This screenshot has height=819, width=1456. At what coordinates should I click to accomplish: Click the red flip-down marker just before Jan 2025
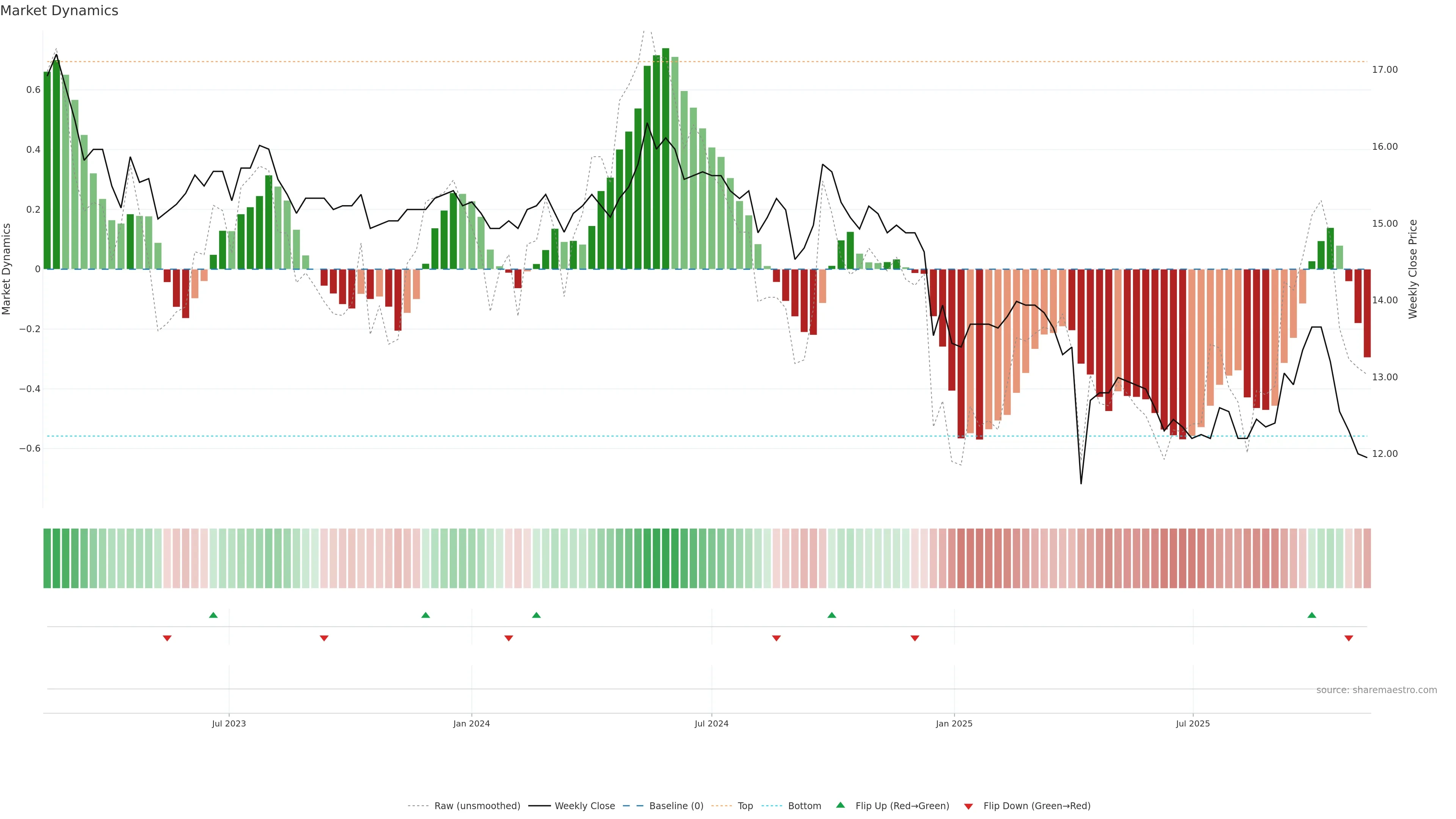915,638
